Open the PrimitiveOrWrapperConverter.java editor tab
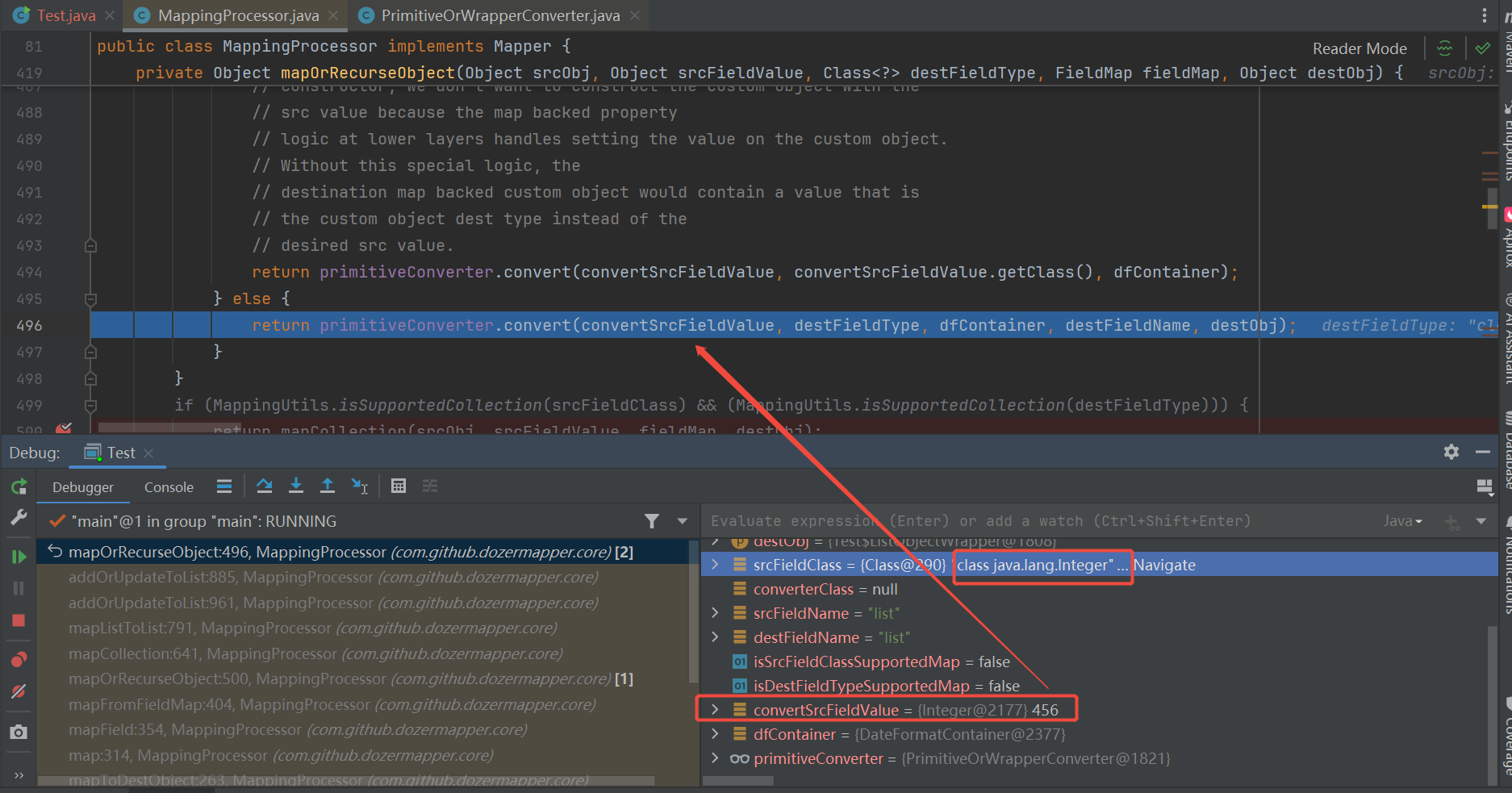The image size is (1512, 793). click(499, 15)
